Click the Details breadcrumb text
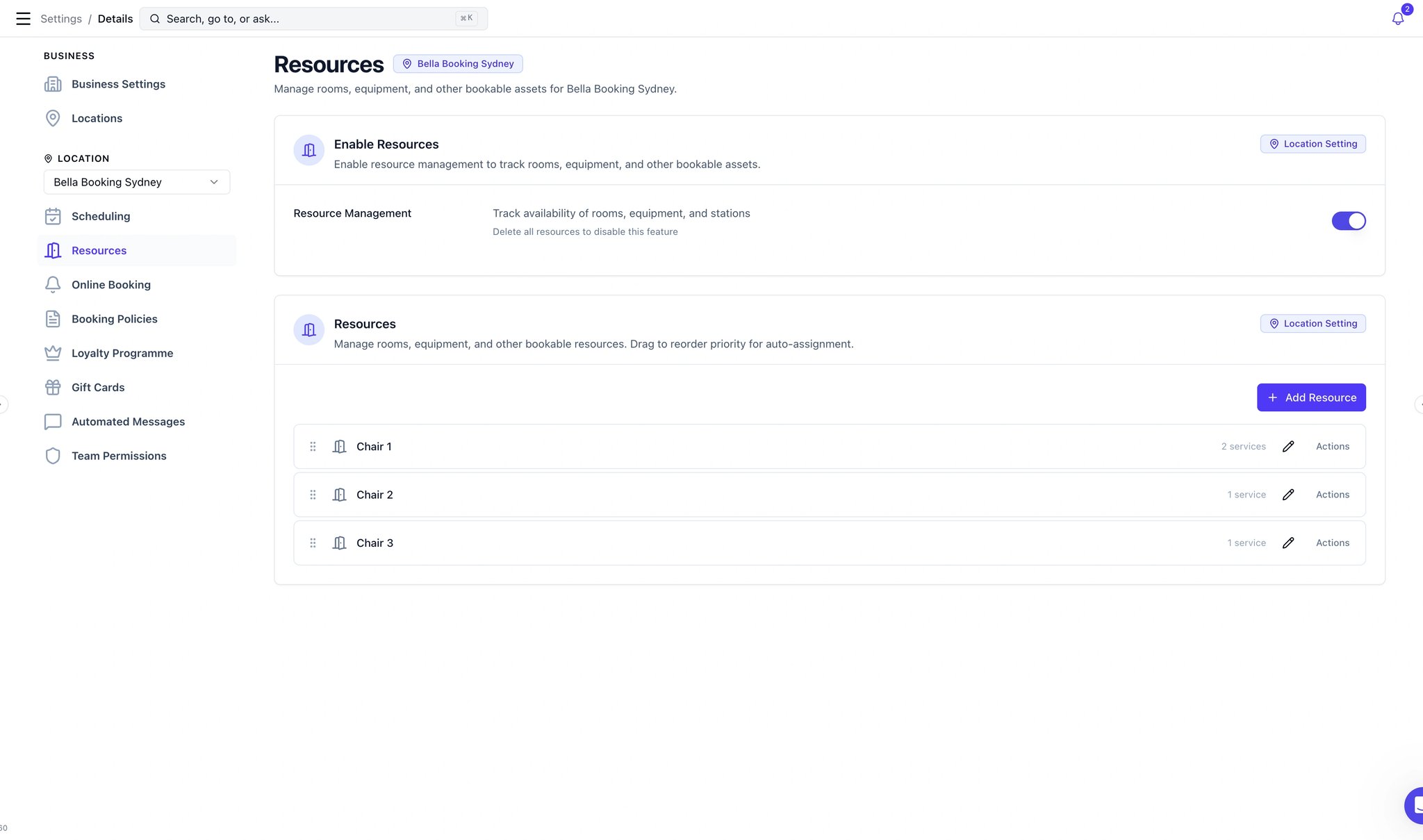Screen dimensions: 1423x840 [x=115, y=19]
